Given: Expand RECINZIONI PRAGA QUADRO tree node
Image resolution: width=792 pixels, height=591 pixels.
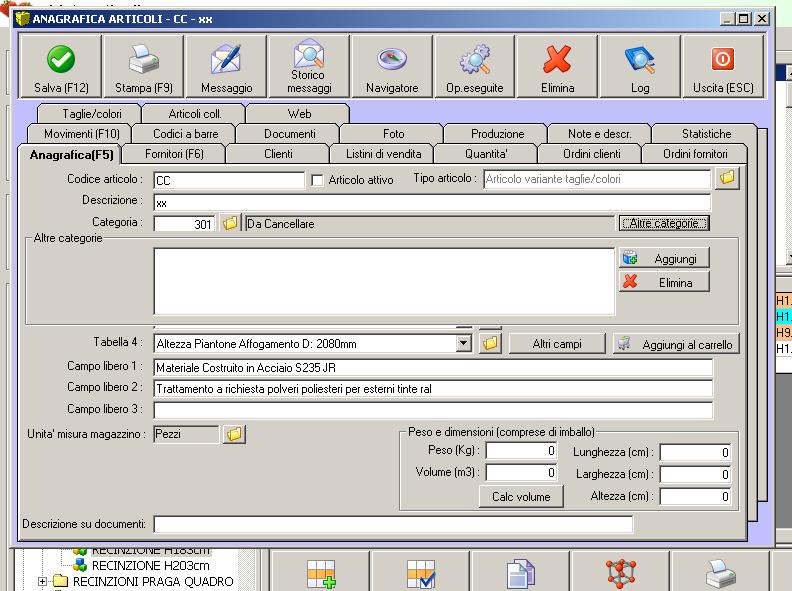Looking at the screenshot, I should [43, 581].
